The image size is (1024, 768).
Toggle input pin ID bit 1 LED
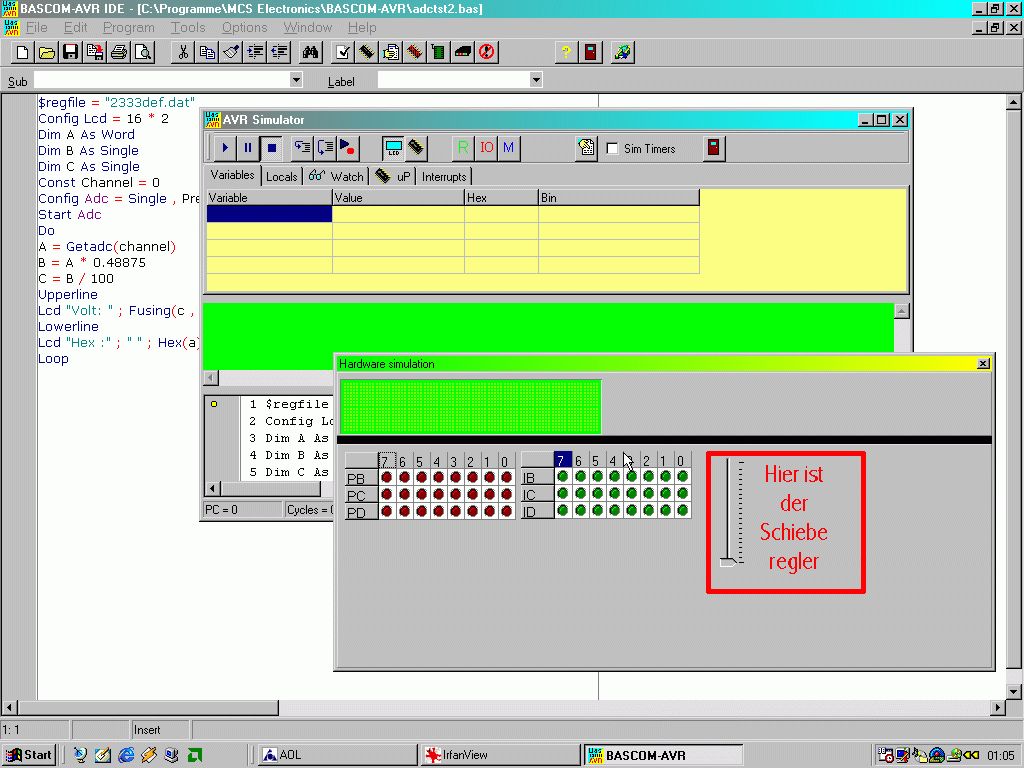coord(665,511)
